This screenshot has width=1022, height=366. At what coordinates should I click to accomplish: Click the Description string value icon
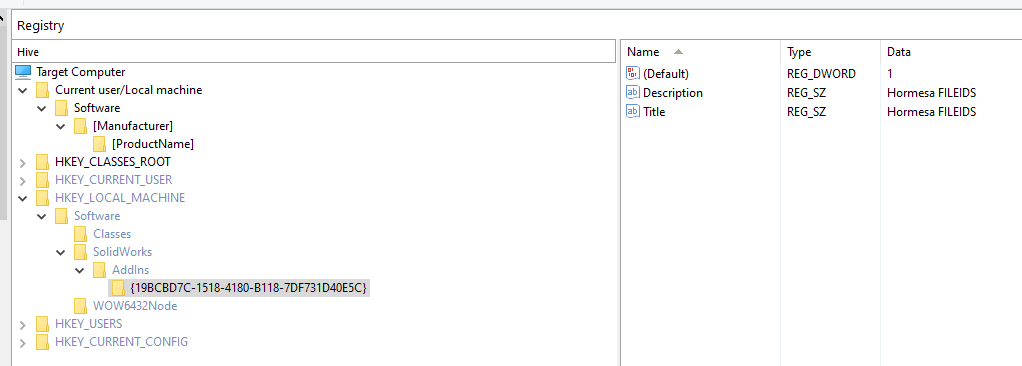(632, 92)
